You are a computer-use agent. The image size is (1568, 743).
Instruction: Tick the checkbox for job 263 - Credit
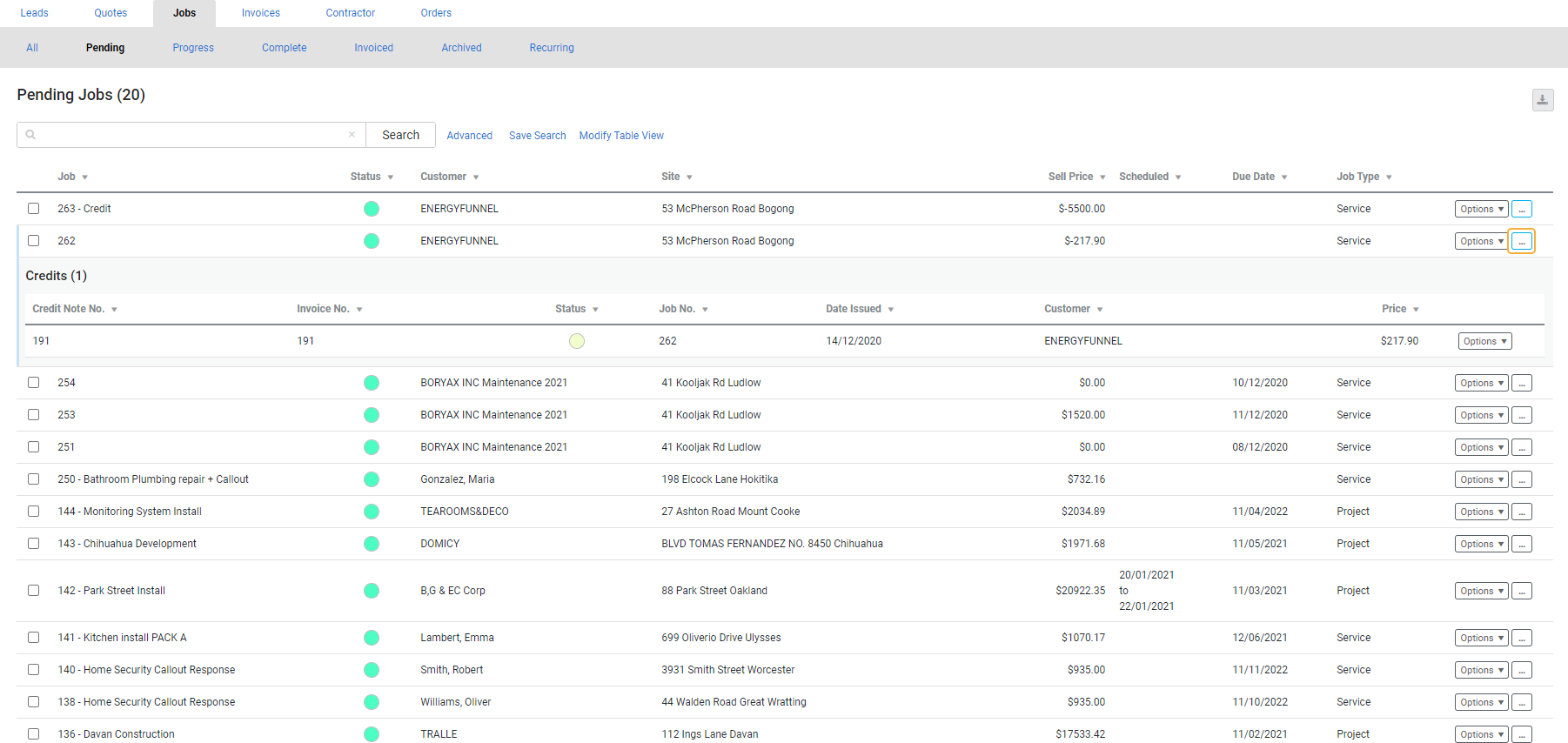point(33,209)
